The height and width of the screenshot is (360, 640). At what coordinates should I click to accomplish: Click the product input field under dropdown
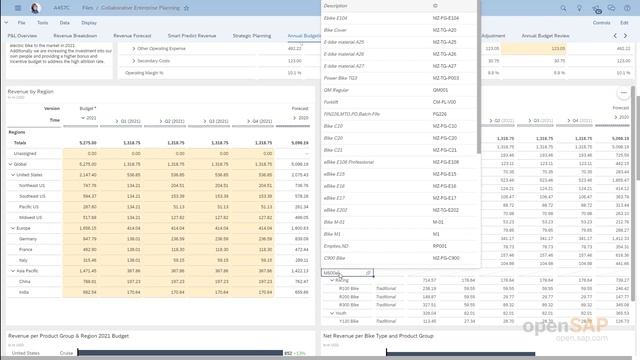[x=347, y=273]
